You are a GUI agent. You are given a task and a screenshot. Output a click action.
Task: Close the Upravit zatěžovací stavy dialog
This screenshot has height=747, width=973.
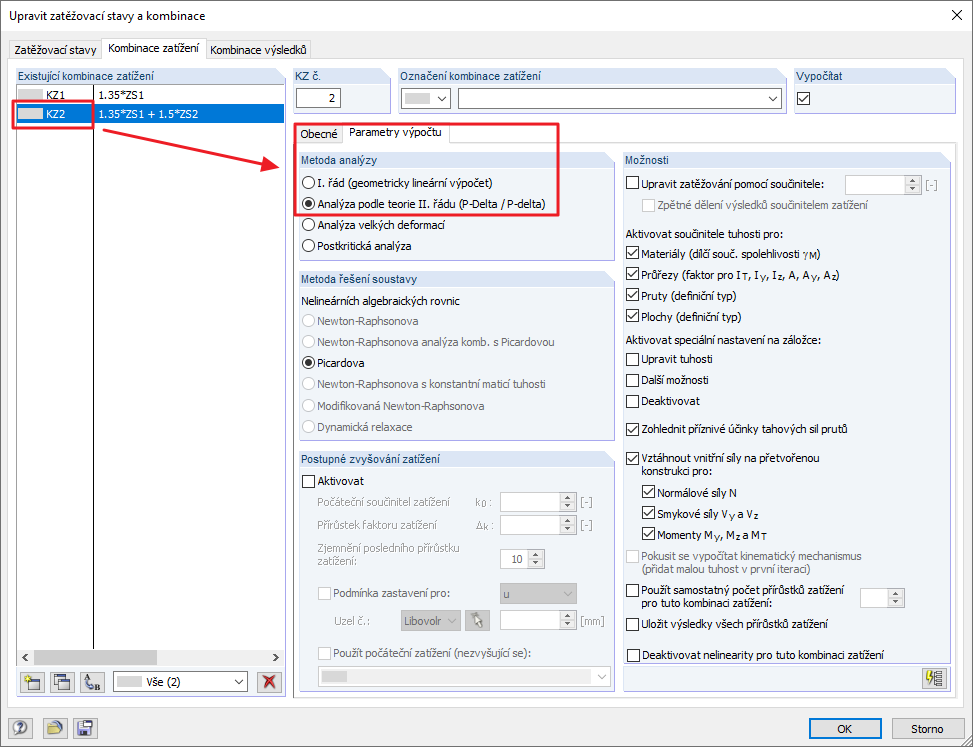pos(956,16)
